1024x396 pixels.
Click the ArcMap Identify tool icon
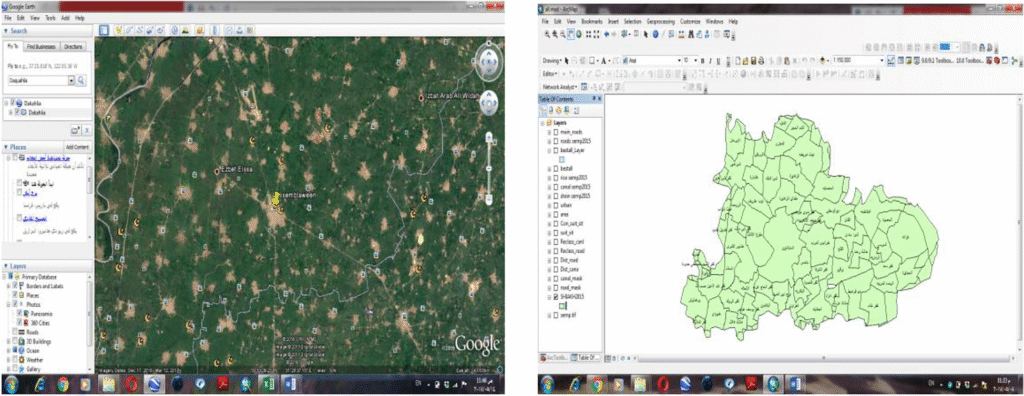coord(655,34)
